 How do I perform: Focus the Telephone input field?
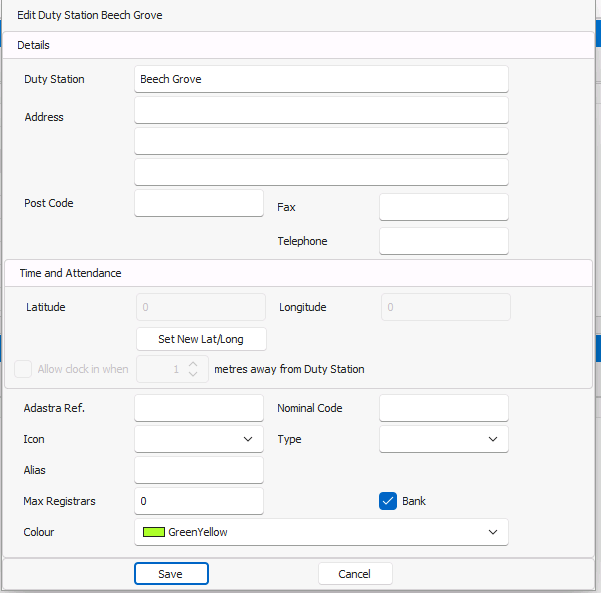point(443,241)
